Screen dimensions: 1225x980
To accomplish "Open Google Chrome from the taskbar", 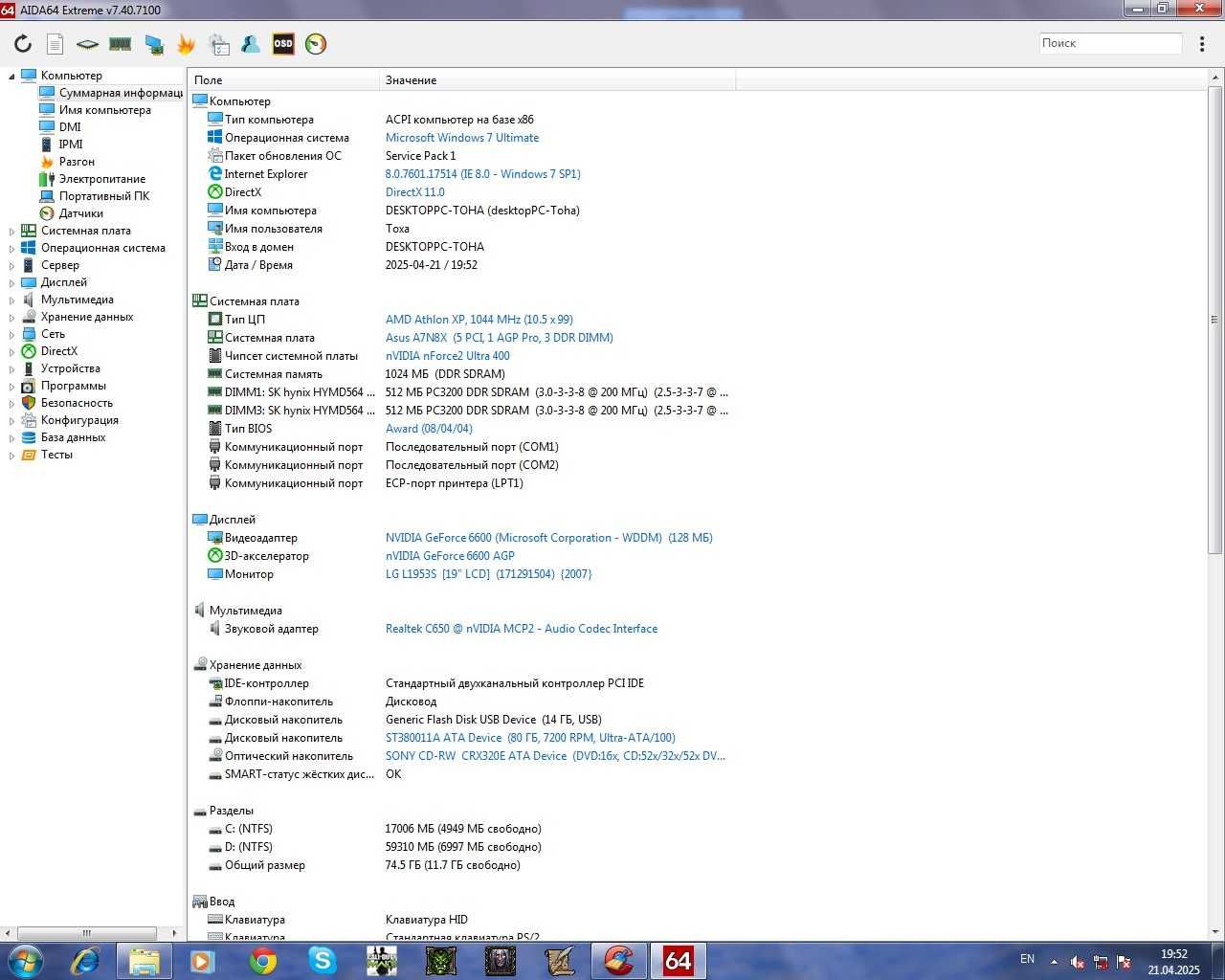I will (263, 961).
